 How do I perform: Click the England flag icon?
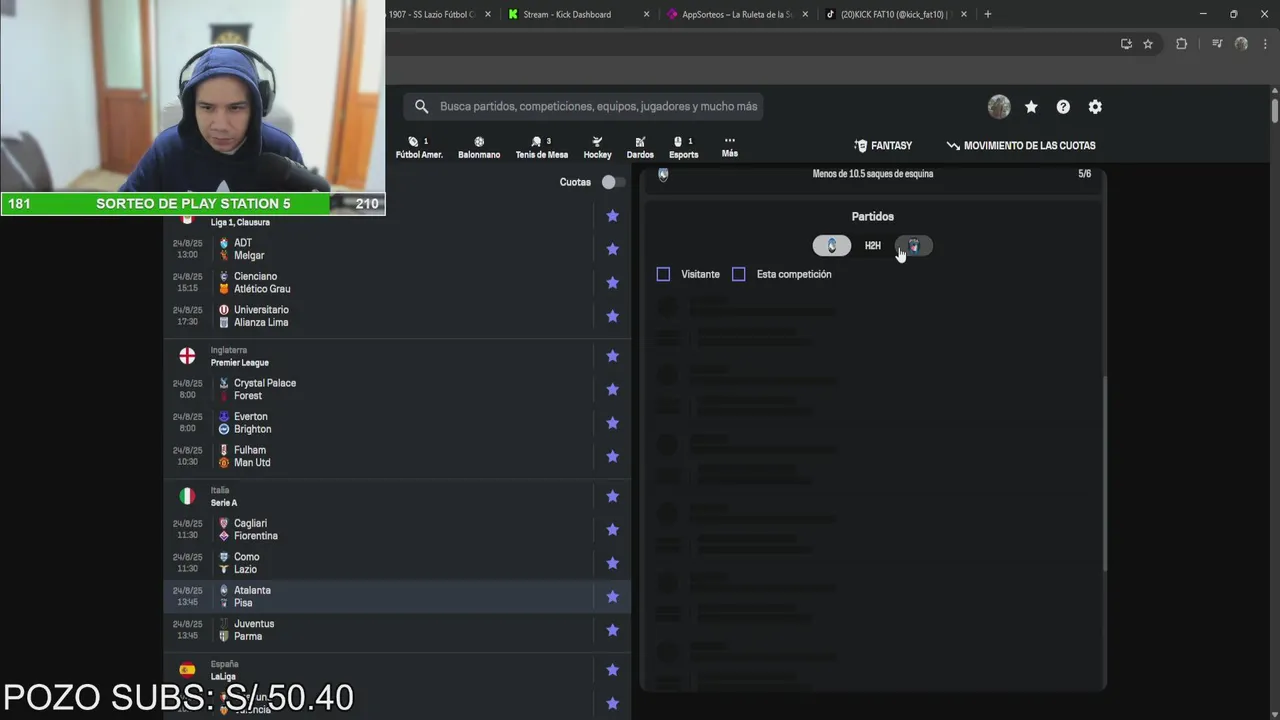[x=187, y=356]
